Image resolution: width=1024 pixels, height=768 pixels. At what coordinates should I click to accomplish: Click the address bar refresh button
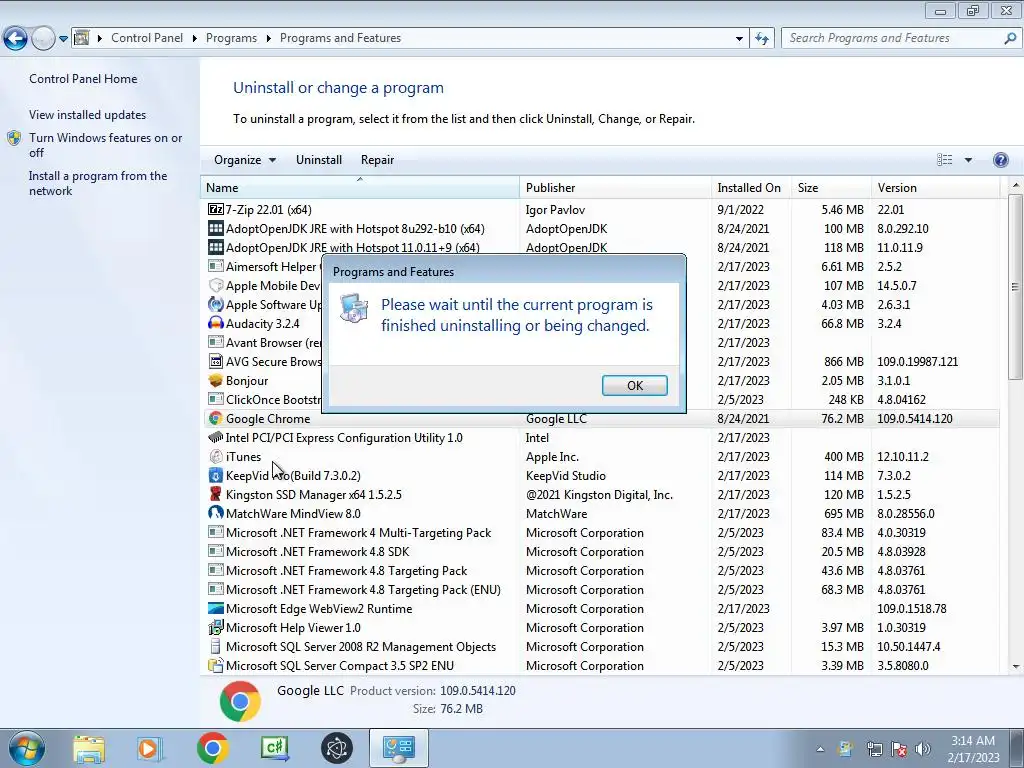(761, 39)
